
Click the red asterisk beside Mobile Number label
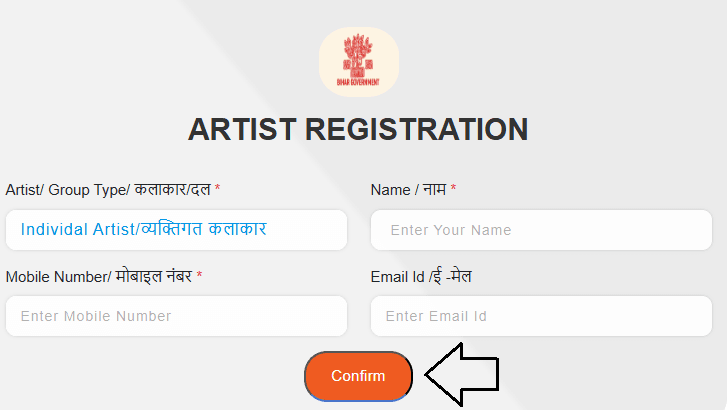pyautogui.click(x=200, y=276)
